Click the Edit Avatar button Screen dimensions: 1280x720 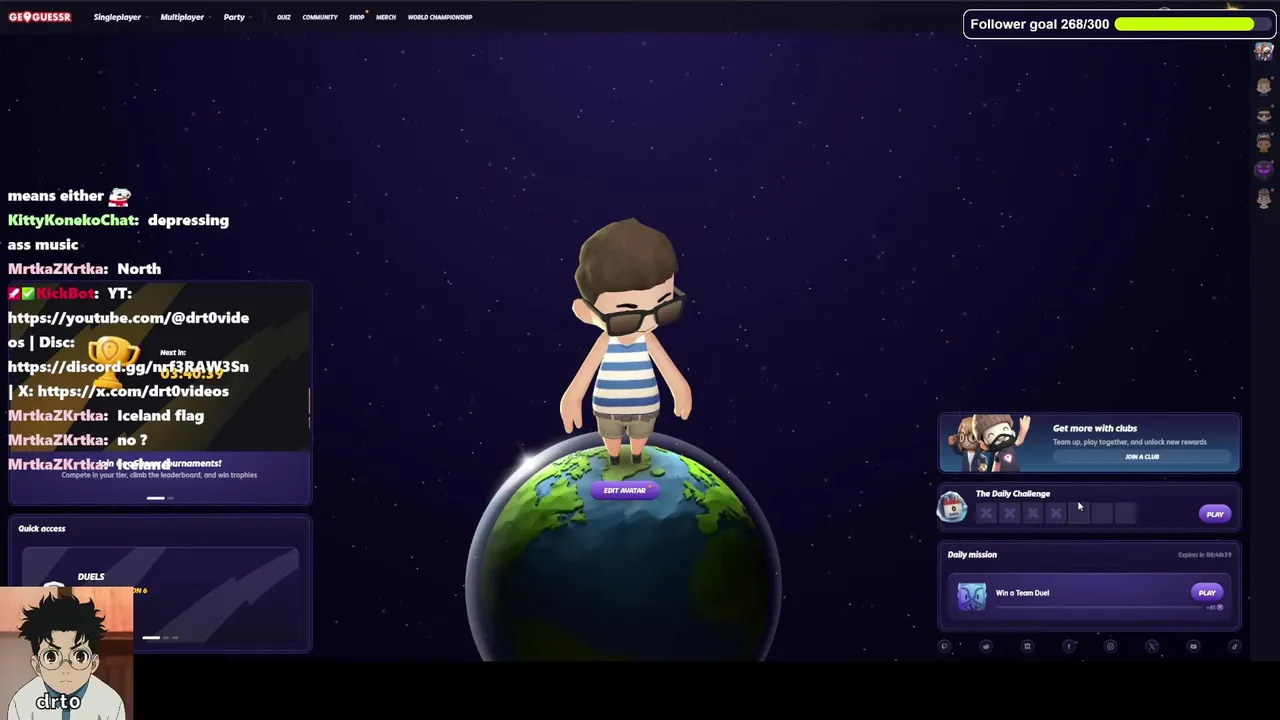[x=625, y=491]
